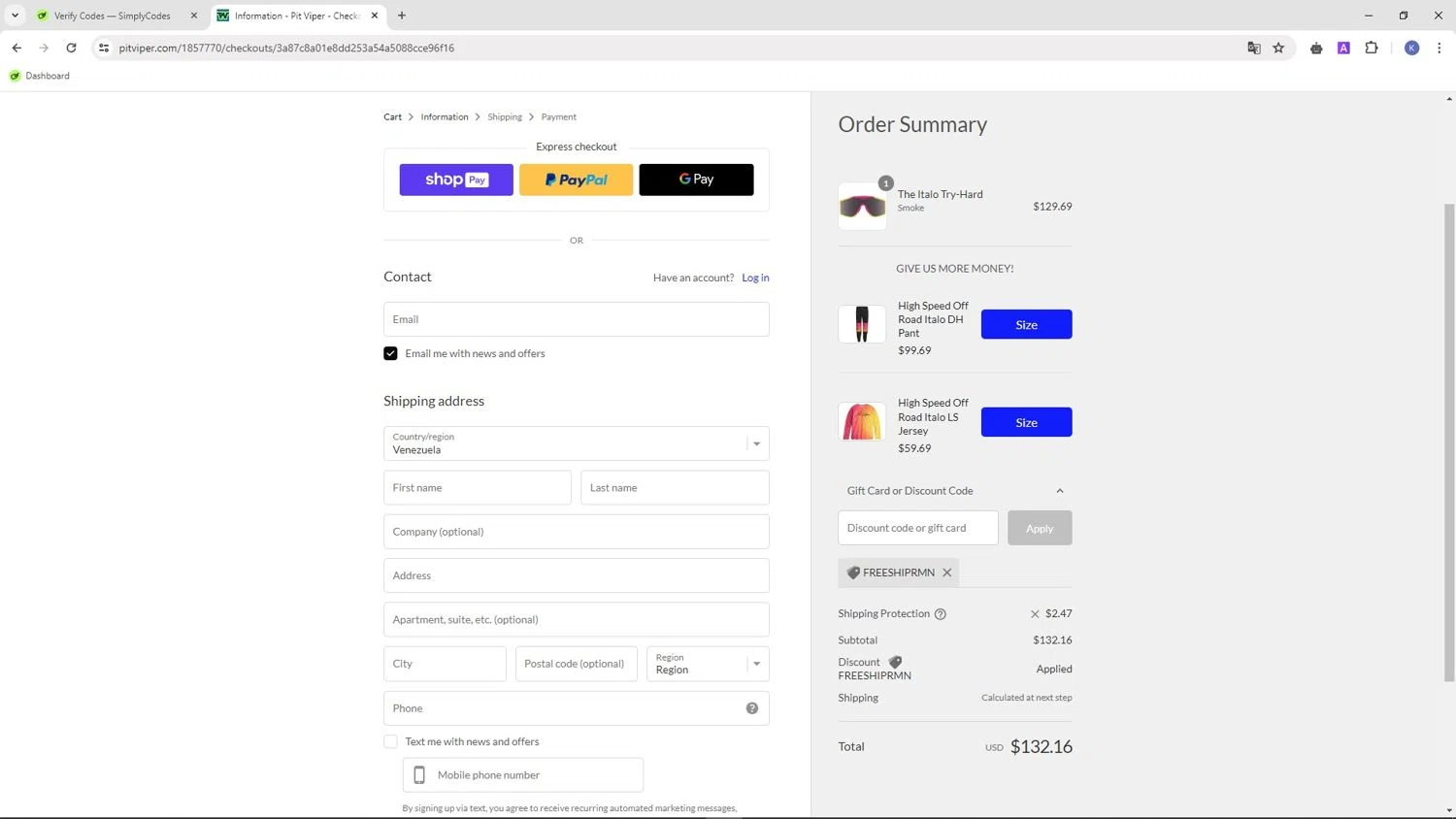Click the robot-shaped extension icon
The height and width of the screenshot is (819, 1456).
click(1316, 48)
